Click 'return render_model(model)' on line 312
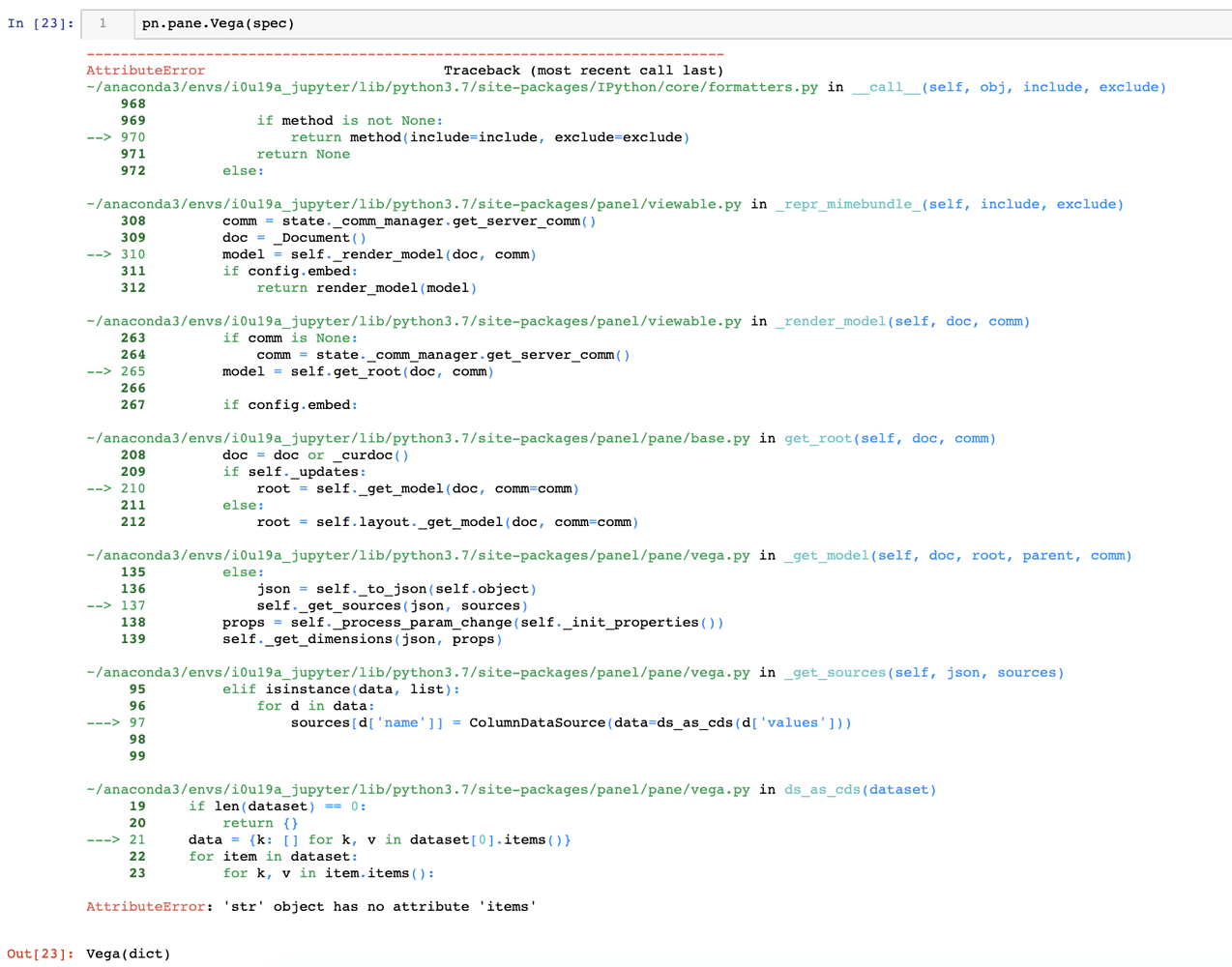 pyautogui.click(x=367, y=288)
